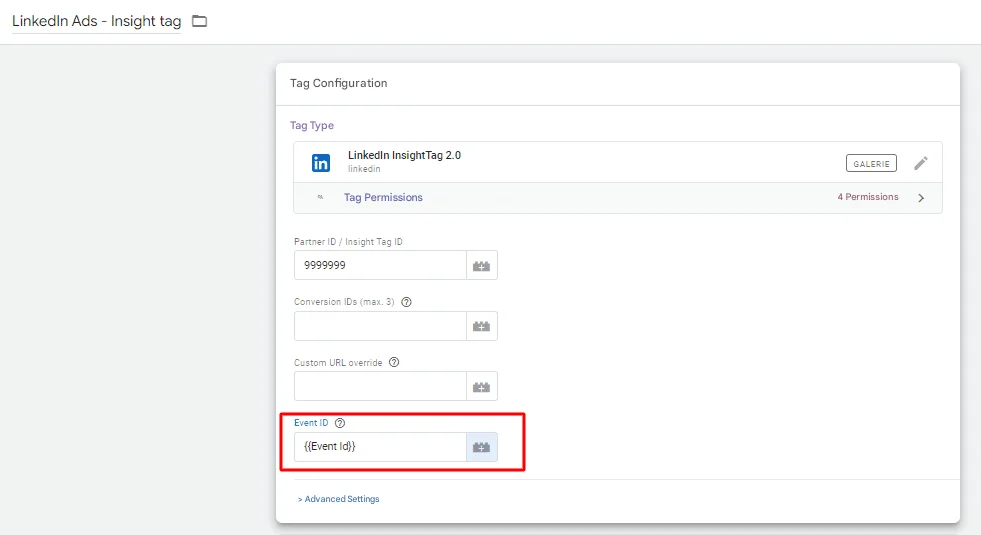This screenshot has height=535, width=981.
Task: Insert variable into Conversion IDs field
Action: (482, 327)
